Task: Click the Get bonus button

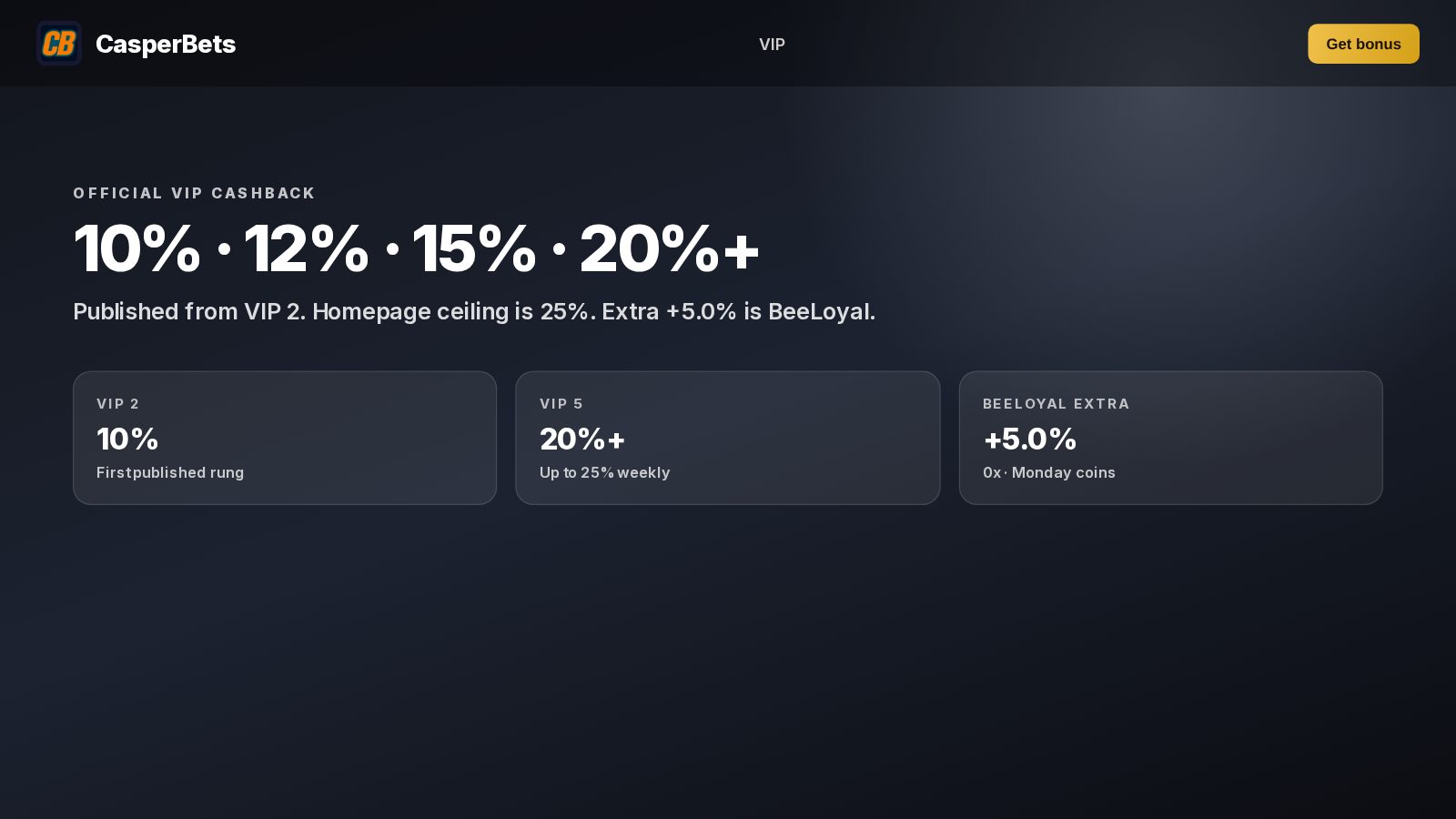Action: point(1363,44)
